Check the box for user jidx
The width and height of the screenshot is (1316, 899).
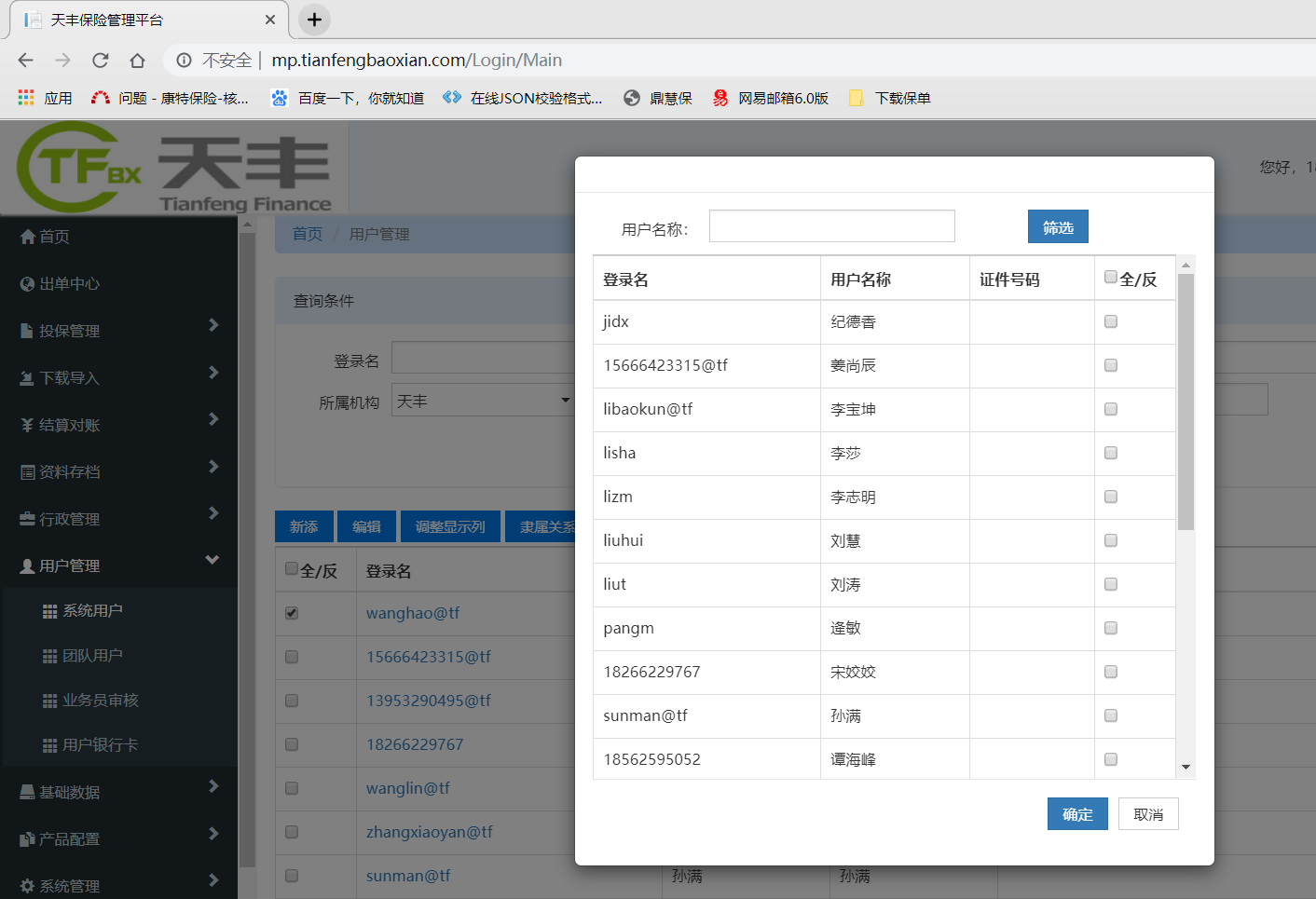[1110, 321]
